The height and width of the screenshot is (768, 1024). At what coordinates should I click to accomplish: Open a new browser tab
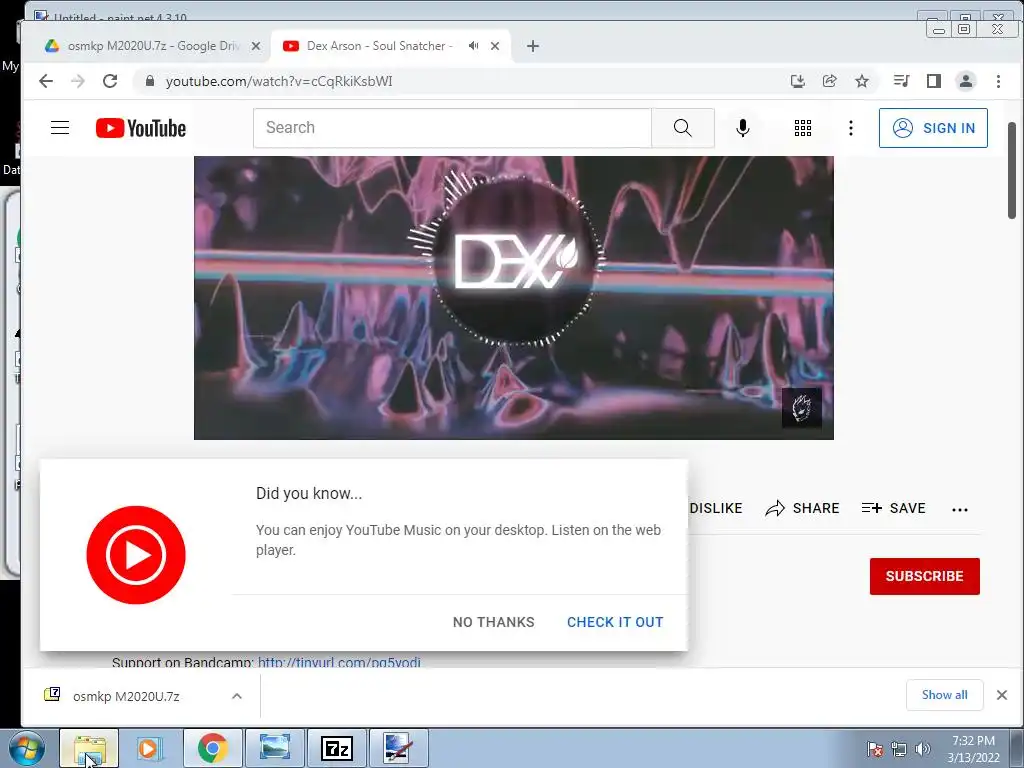click(x=533, y=46)
